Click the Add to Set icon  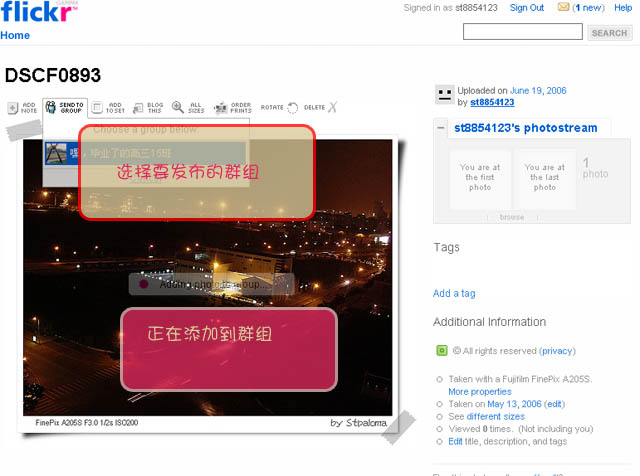[97, 108]
